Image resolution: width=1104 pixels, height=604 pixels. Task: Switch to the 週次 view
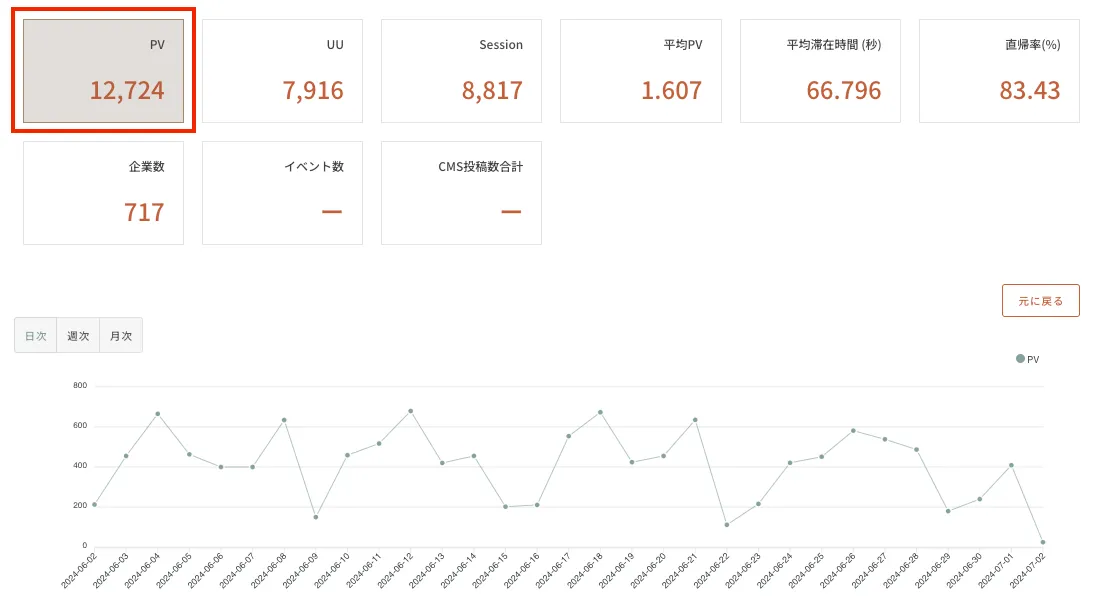click(78, 336)
